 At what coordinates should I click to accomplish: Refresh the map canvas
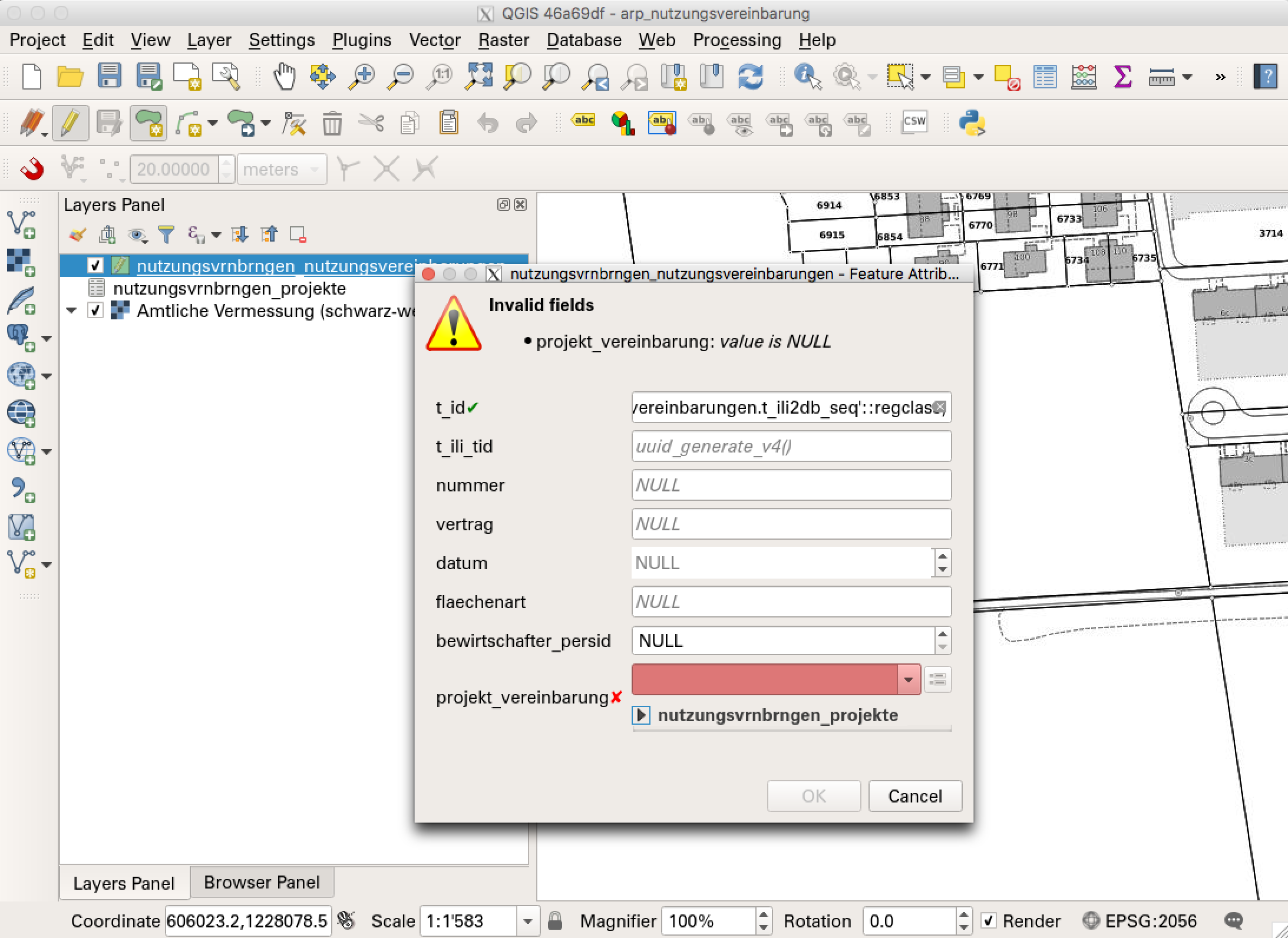point(751,77)
